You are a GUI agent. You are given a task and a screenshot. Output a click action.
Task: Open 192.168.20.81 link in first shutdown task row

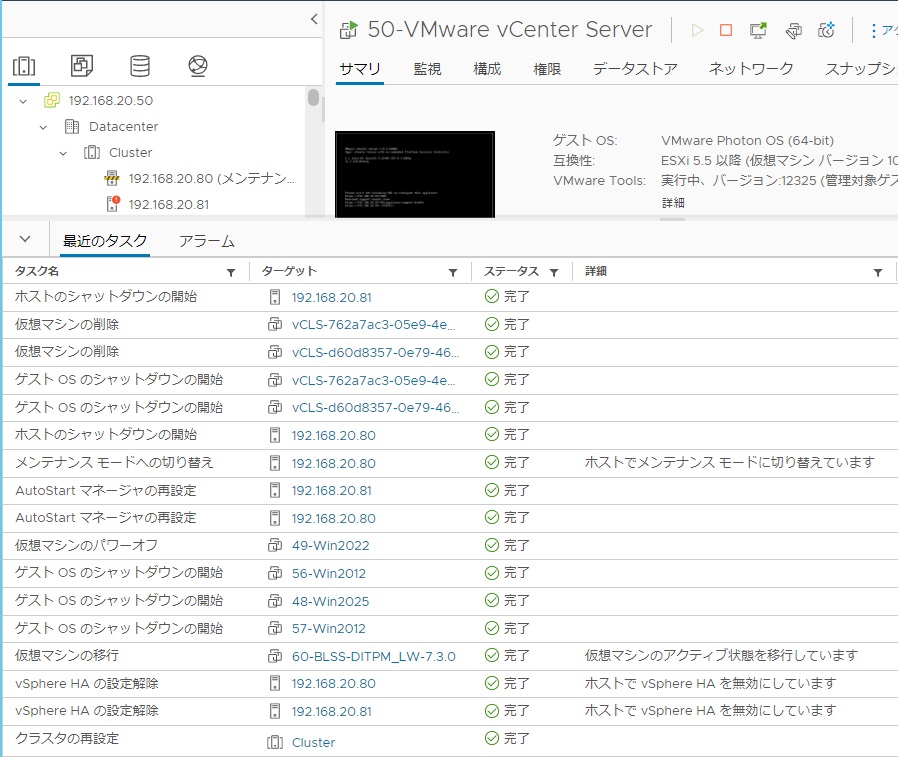[x=332, y=298]
